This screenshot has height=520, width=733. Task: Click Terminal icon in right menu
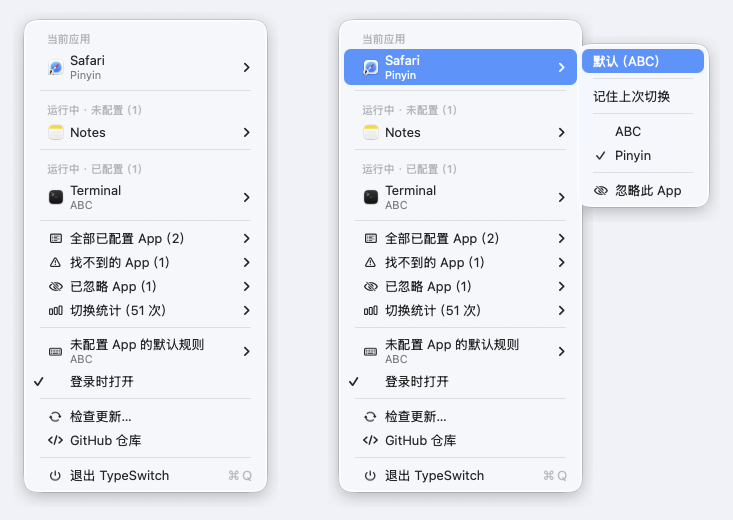point(371,197)
